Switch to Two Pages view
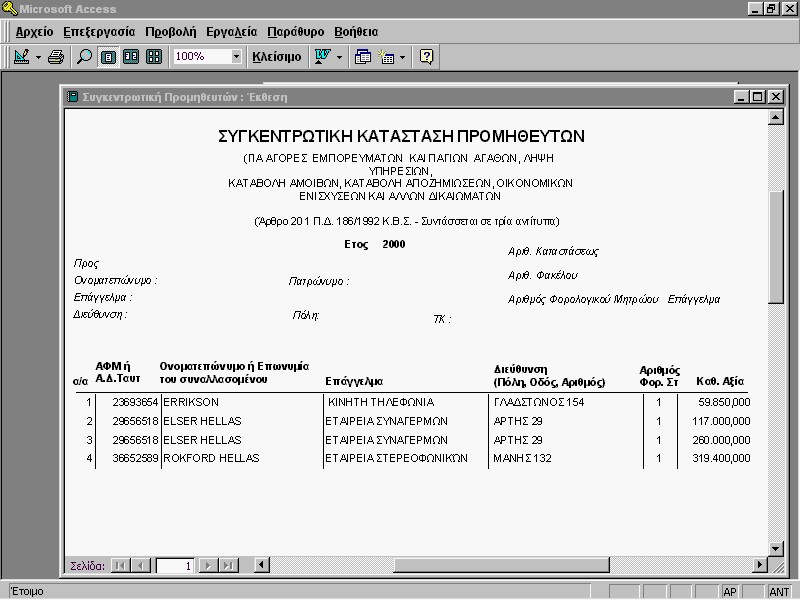The width and height of the screenshot is (800, 600). (x=131, y=56)
